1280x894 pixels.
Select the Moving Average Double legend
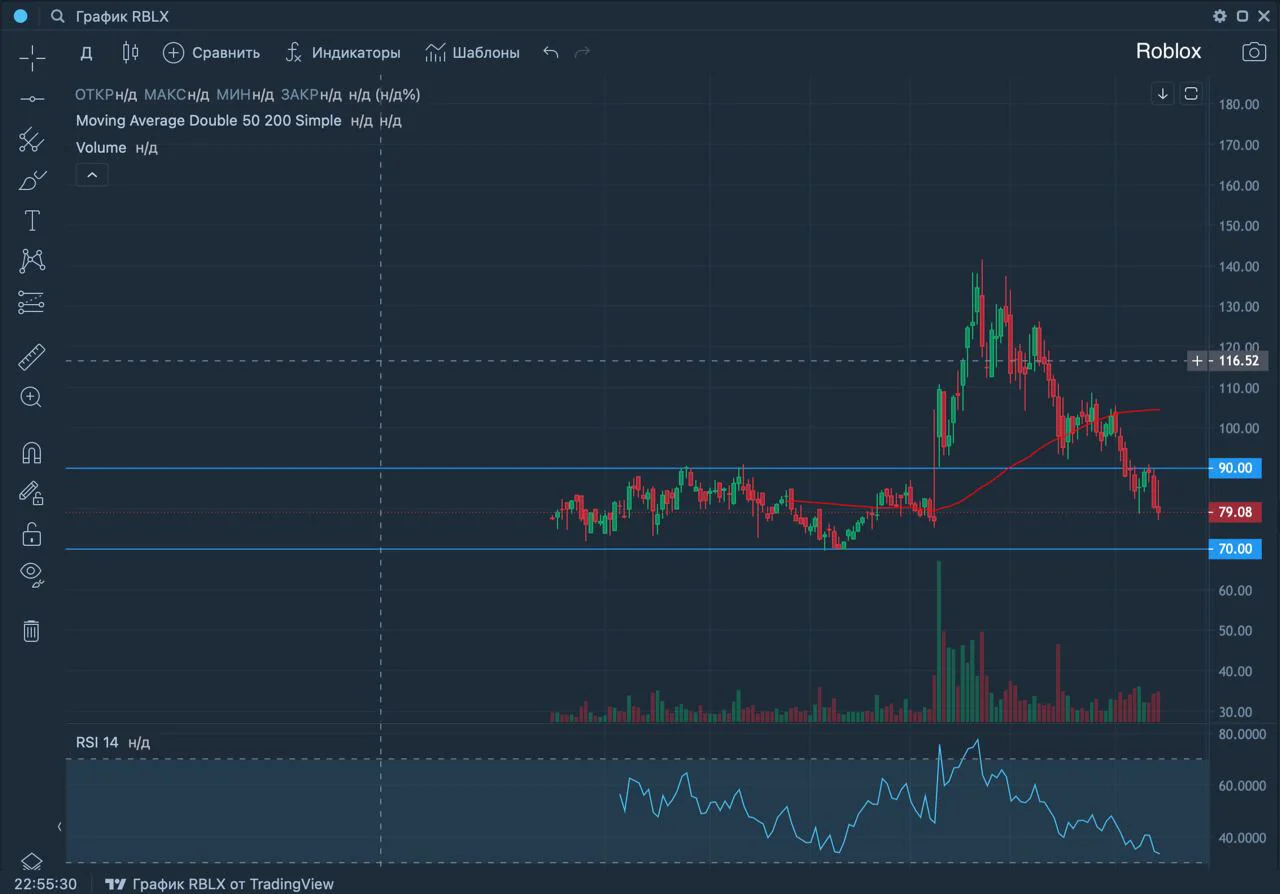(x=209, y=121)
